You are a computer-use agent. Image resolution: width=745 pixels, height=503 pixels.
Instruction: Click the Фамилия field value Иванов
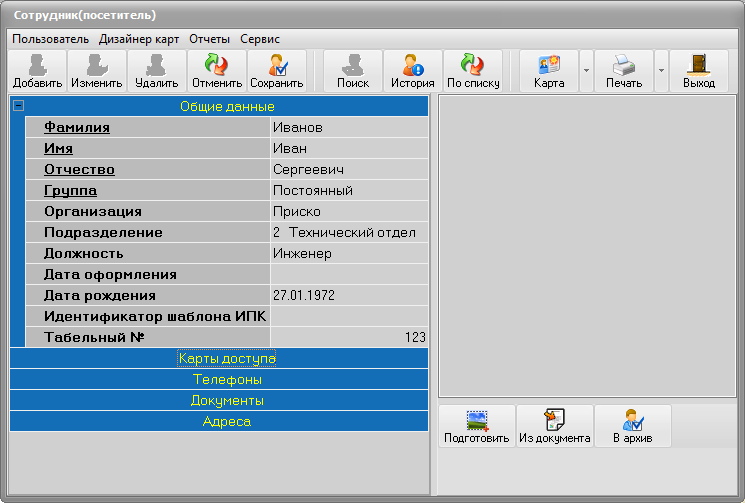click(349, 127)
